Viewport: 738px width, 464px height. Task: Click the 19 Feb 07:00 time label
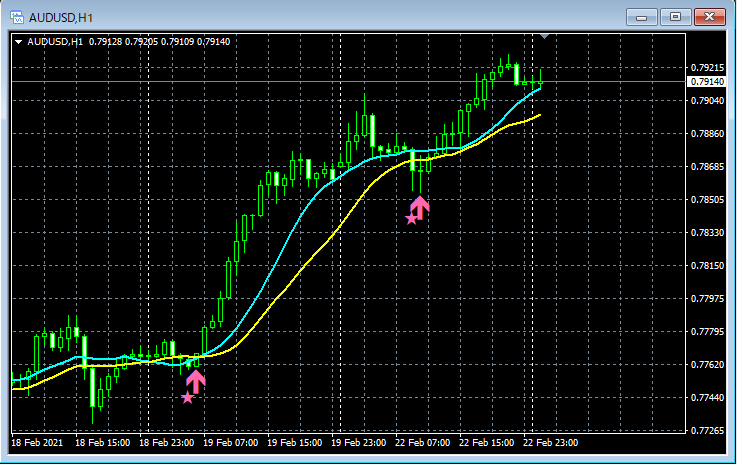coord(231,443)
